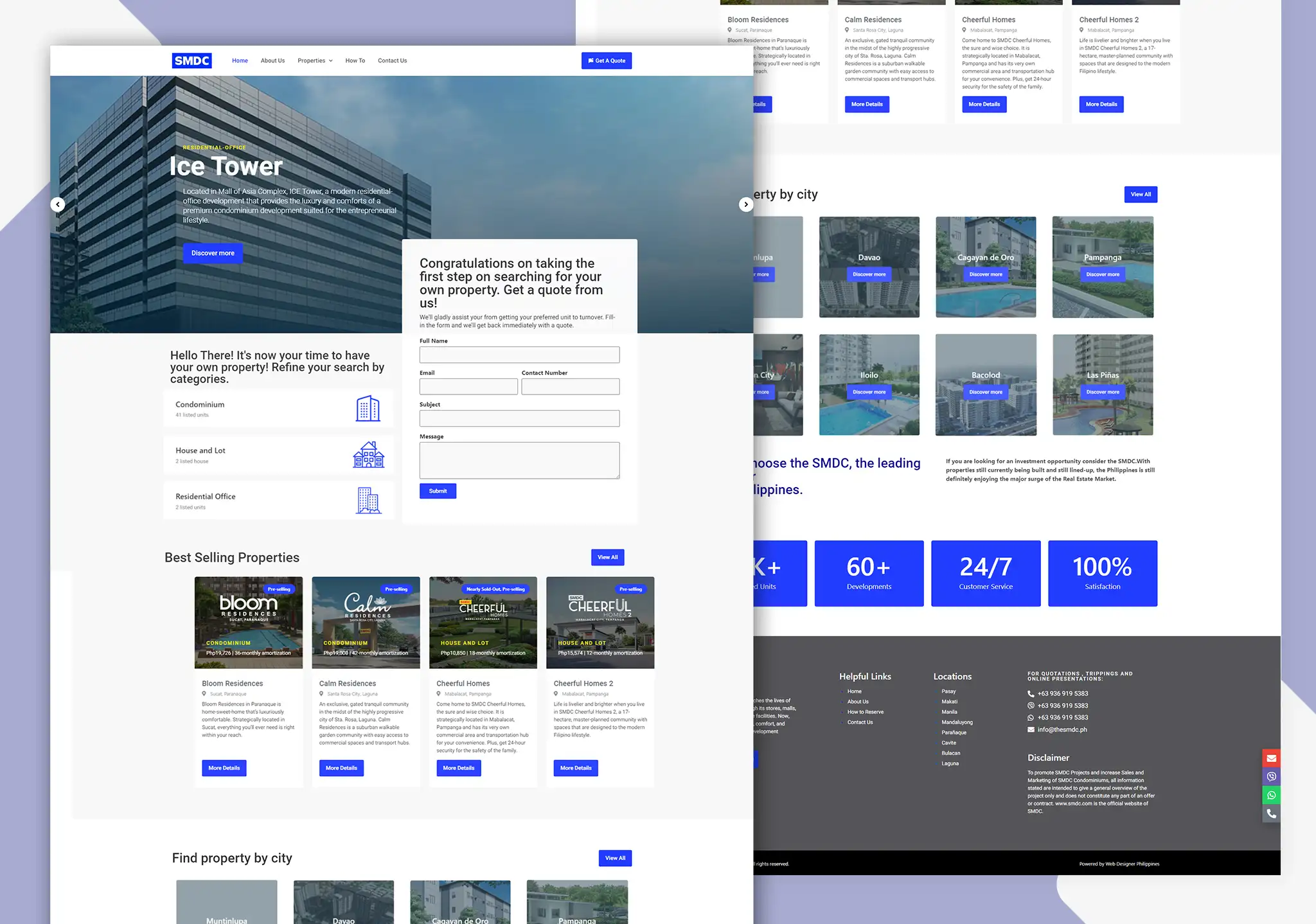The width and height of the screenshot is (1316, 924).
Task: Select the Condominium category text
Action: 200,404
